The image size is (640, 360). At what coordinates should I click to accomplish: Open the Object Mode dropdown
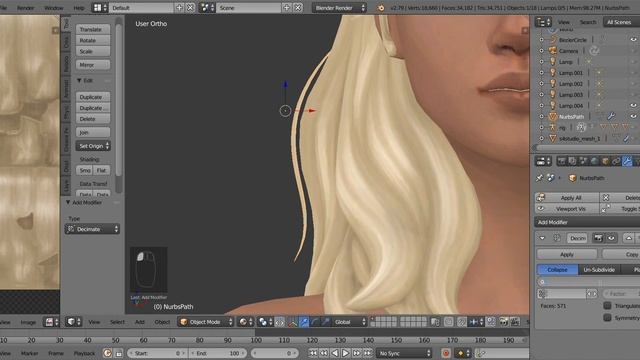[x=206, y=322]
